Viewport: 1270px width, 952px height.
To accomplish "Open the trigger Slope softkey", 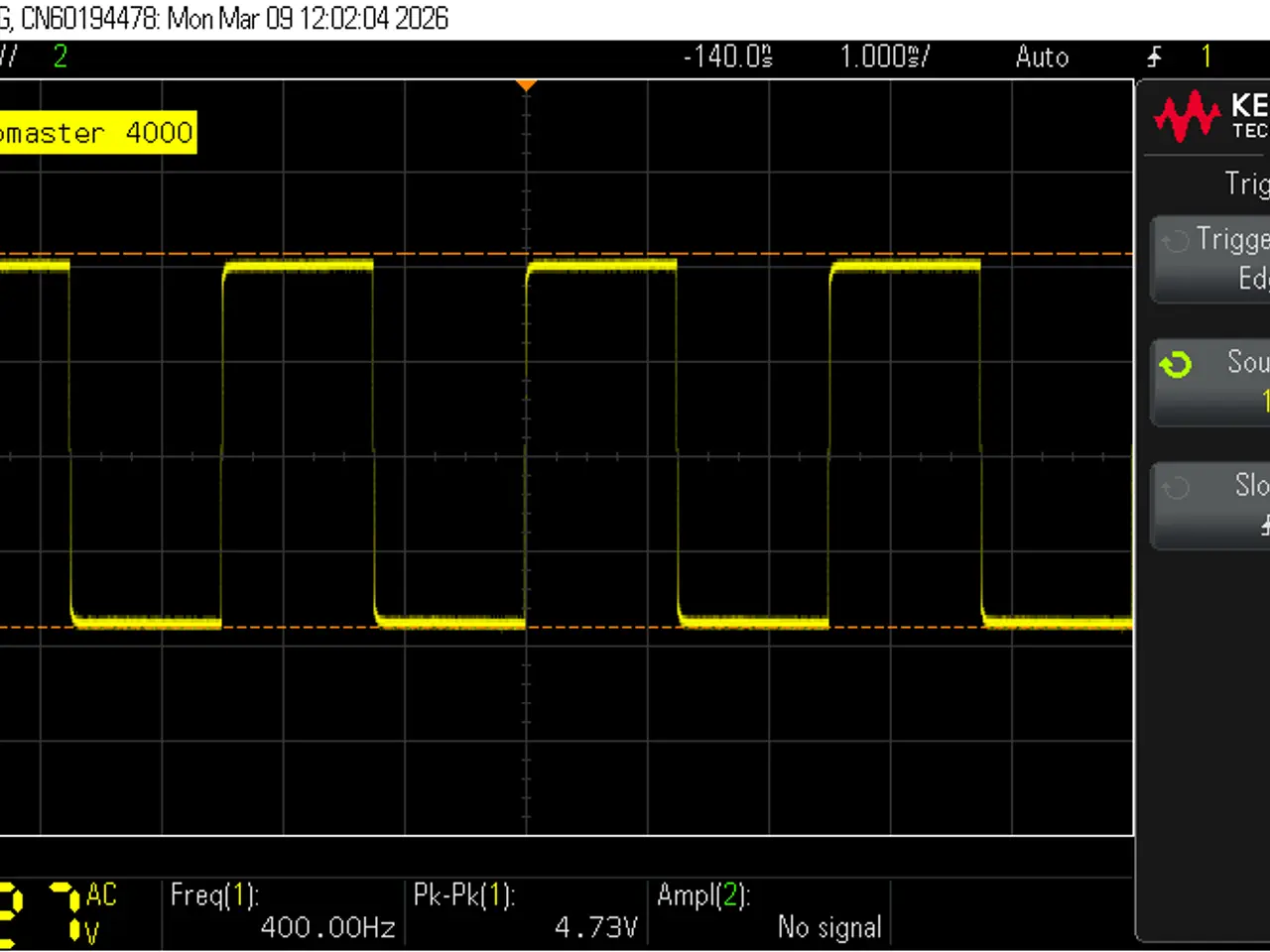I will [x=1210, y=506].
